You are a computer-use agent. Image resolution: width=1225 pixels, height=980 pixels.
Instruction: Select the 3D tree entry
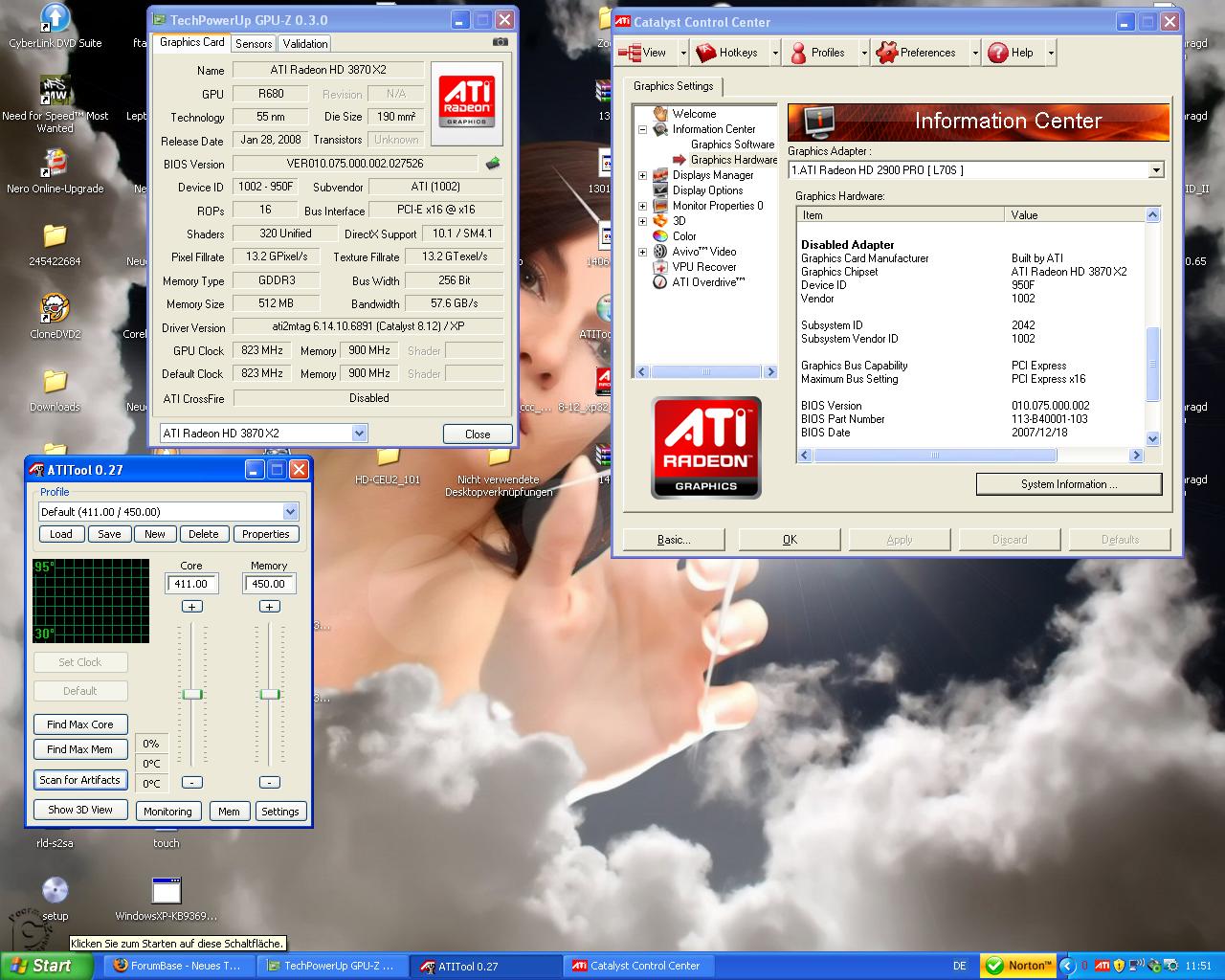coord(679,221)
